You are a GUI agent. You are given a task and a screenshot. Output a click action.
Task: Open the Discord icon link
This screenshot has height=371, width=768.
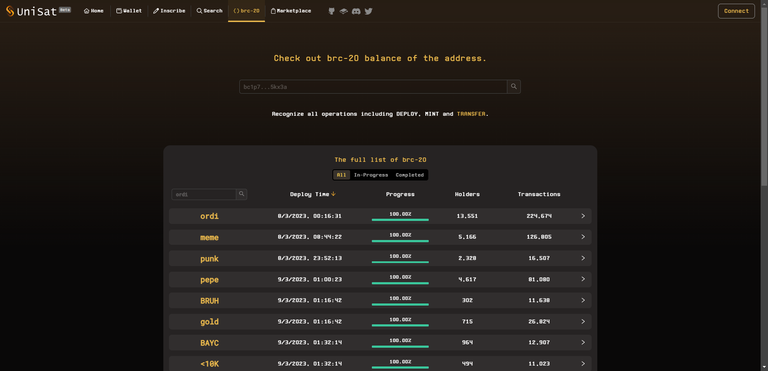click(x=356, y=11)
